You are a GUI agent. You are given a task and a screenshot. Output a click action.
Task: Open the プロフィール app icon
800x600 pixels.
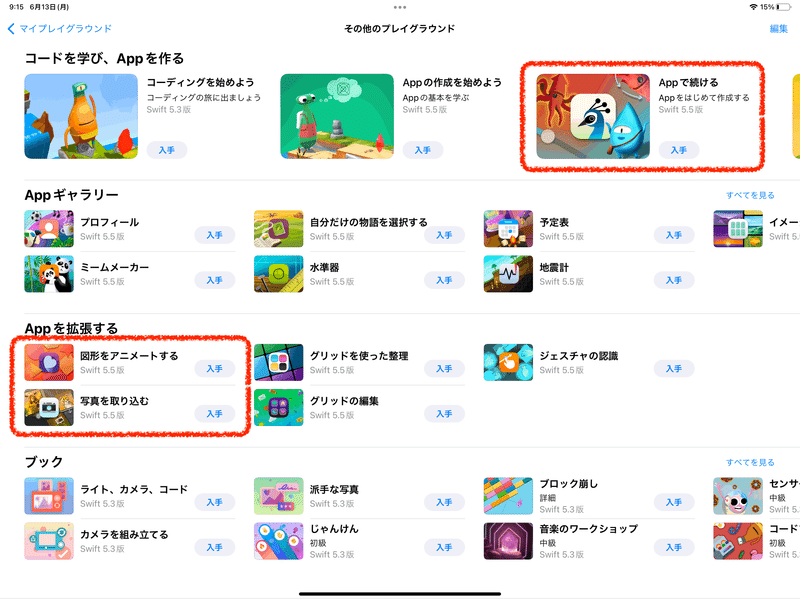49,229
